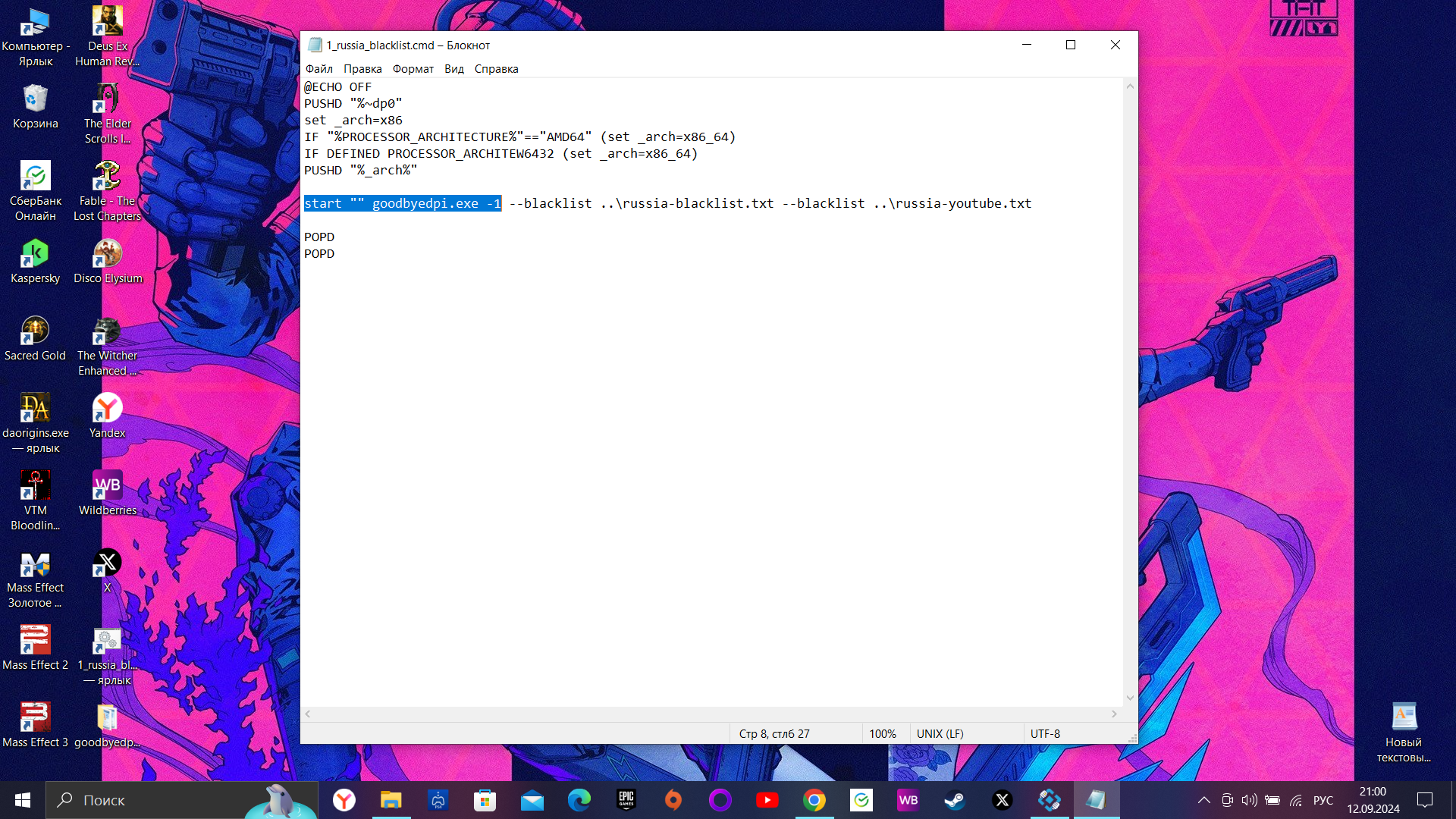Open the notification center icon
Viewport: 1456px width, 819px height.
point(1425,800)
